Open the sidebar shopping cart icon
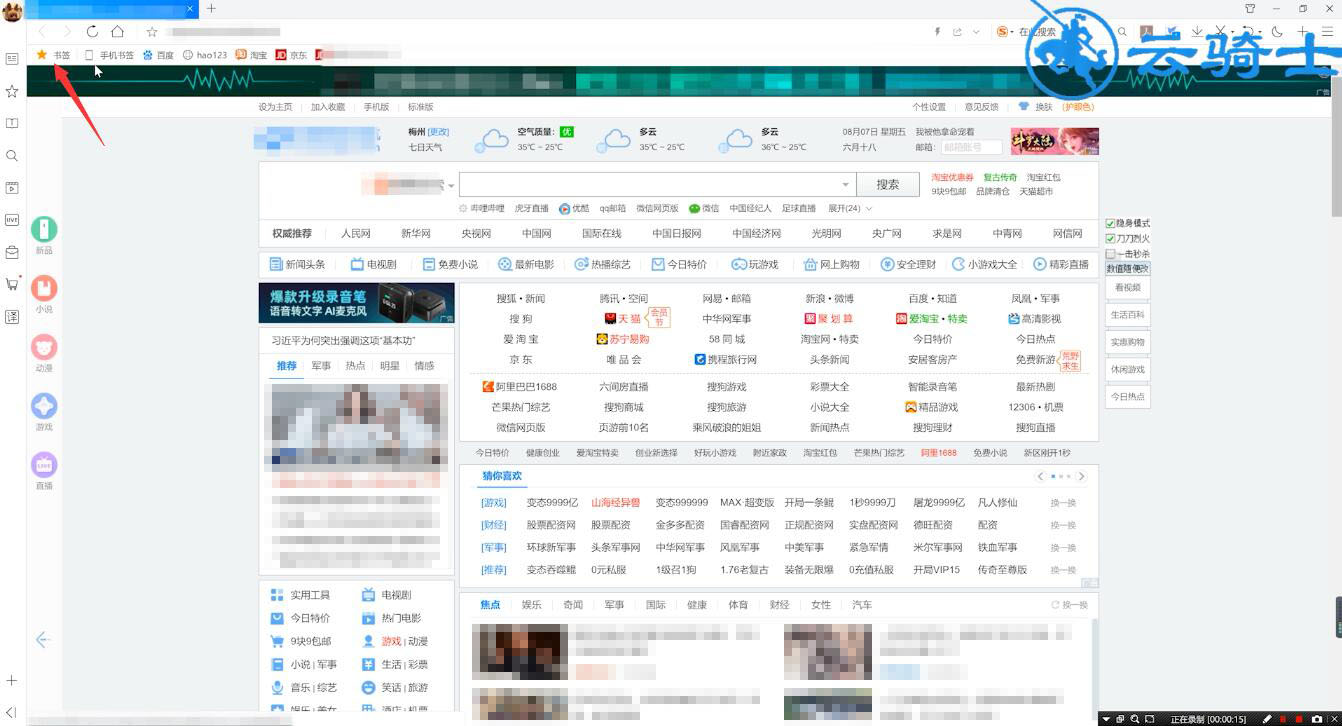Viewport: 1342px width, 726px height. click(x=12, y=283)
